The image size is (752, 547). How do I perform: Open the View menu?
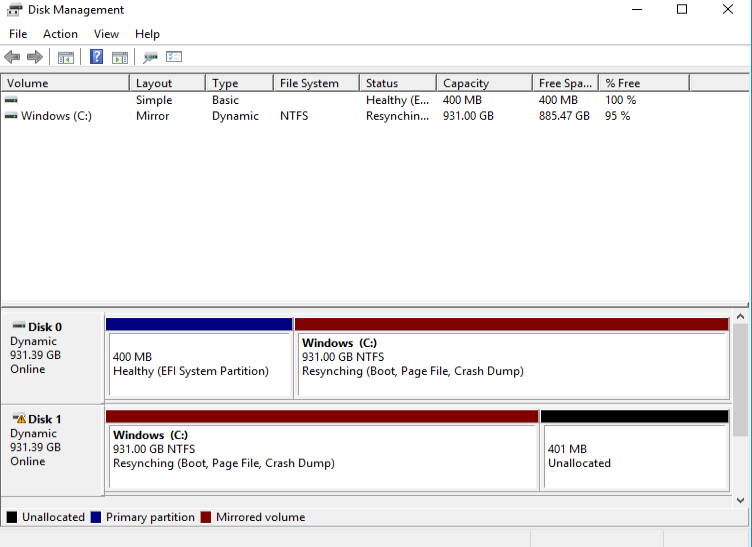[x=106, y=34]
